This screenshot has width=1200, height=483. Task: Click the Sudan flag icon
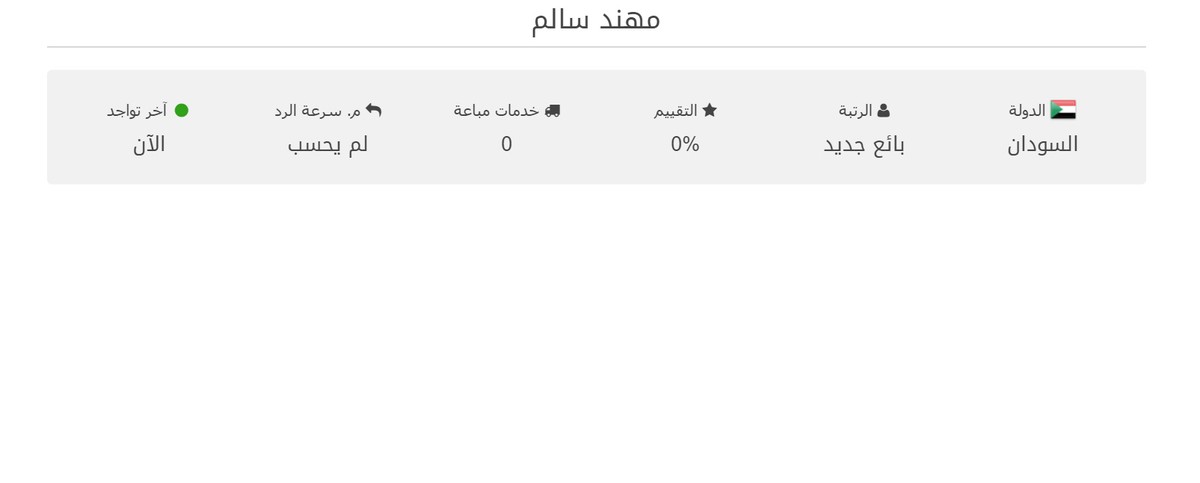1063,110
